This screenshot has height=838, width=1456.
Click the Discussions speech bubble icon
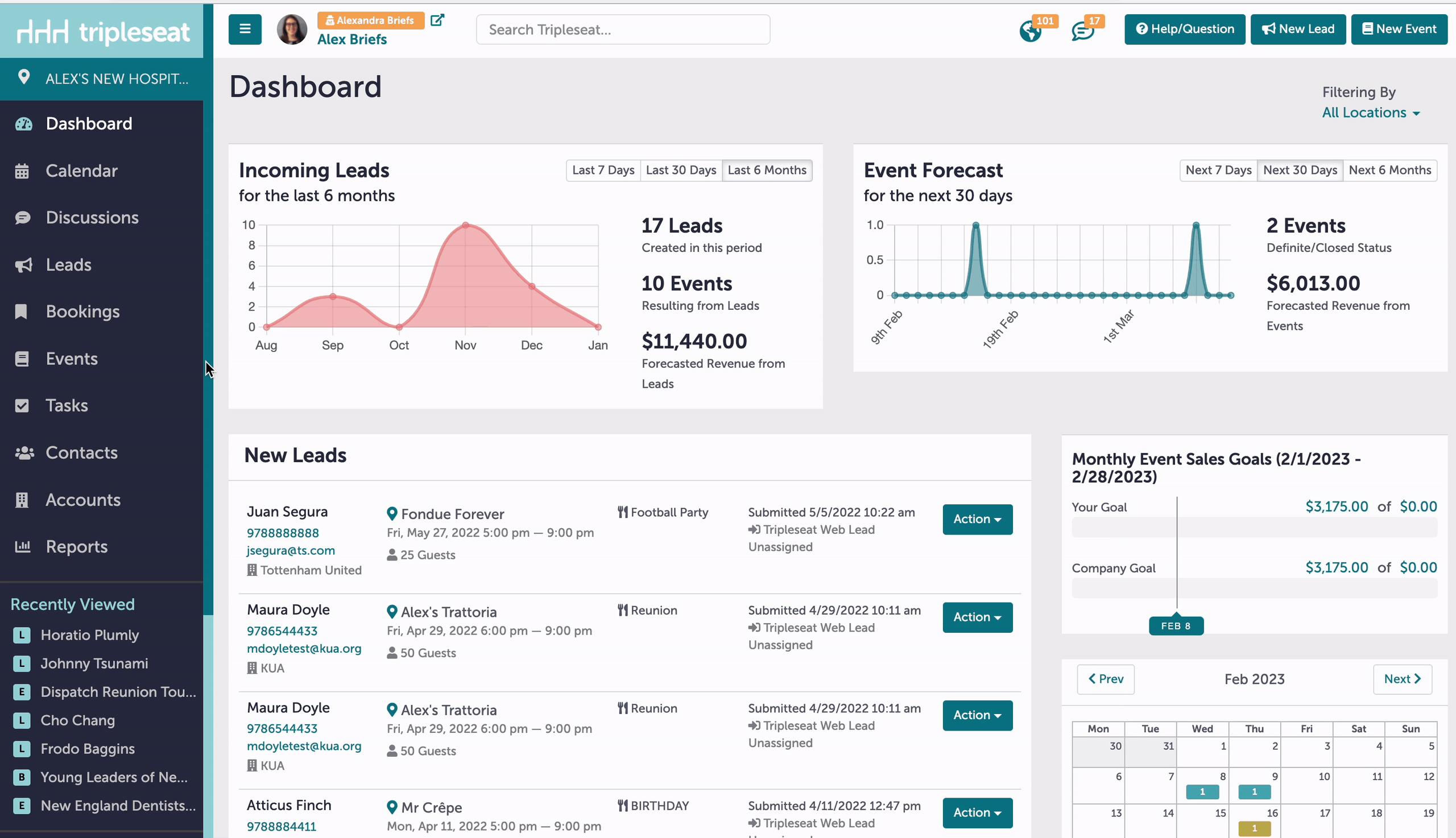22,218
